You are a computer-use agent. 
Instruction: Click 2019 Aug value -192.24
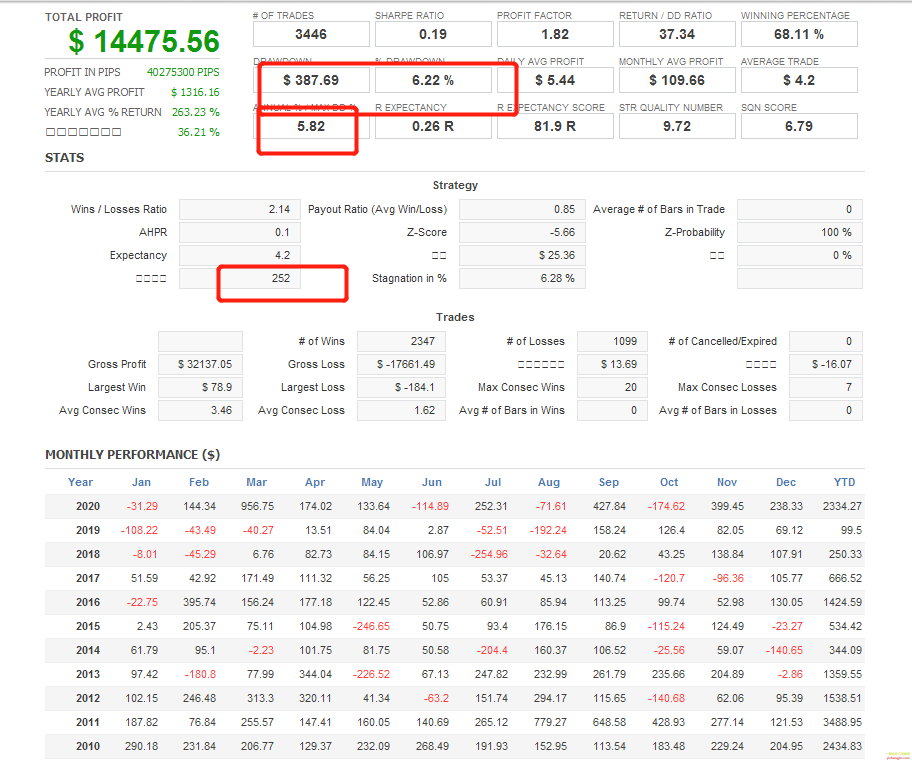[548, 531]
